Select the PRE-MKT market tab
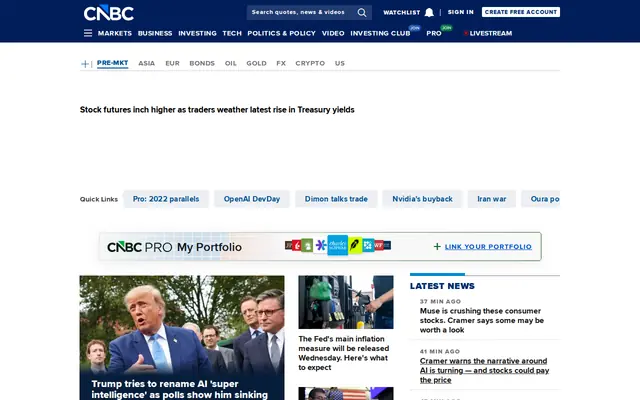The height and width of the screenshot is (400, 640). [x=113, y=63]
